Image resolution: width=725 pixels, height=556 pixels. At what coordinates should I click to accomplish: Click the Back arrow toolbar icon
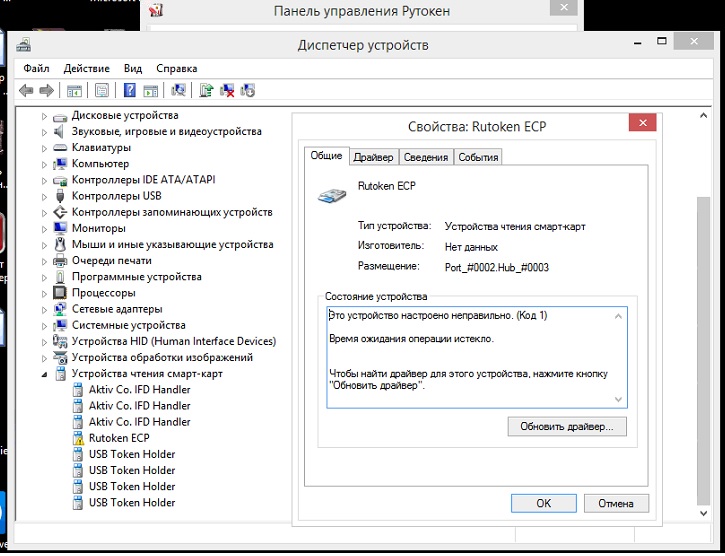[26, 91]
